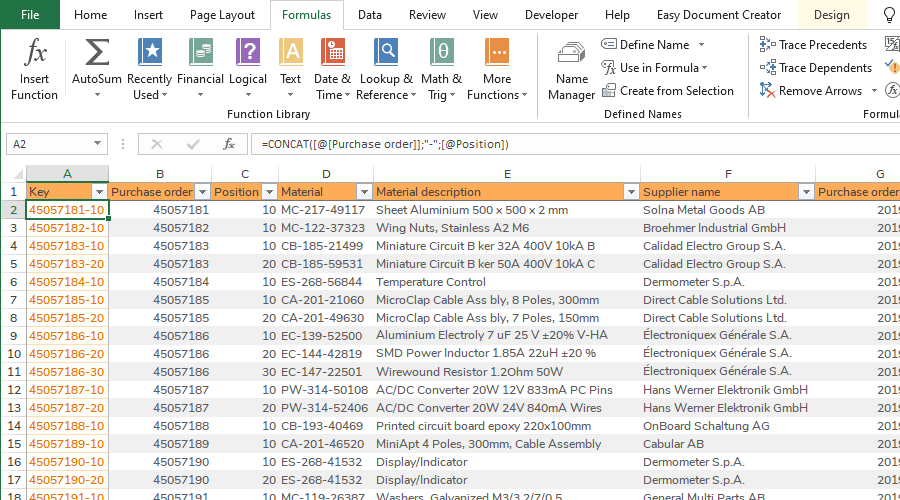Screen dimensions: 900x500
Task: Click the Tell Me lightbulb icon
Action: click(890, 15)
